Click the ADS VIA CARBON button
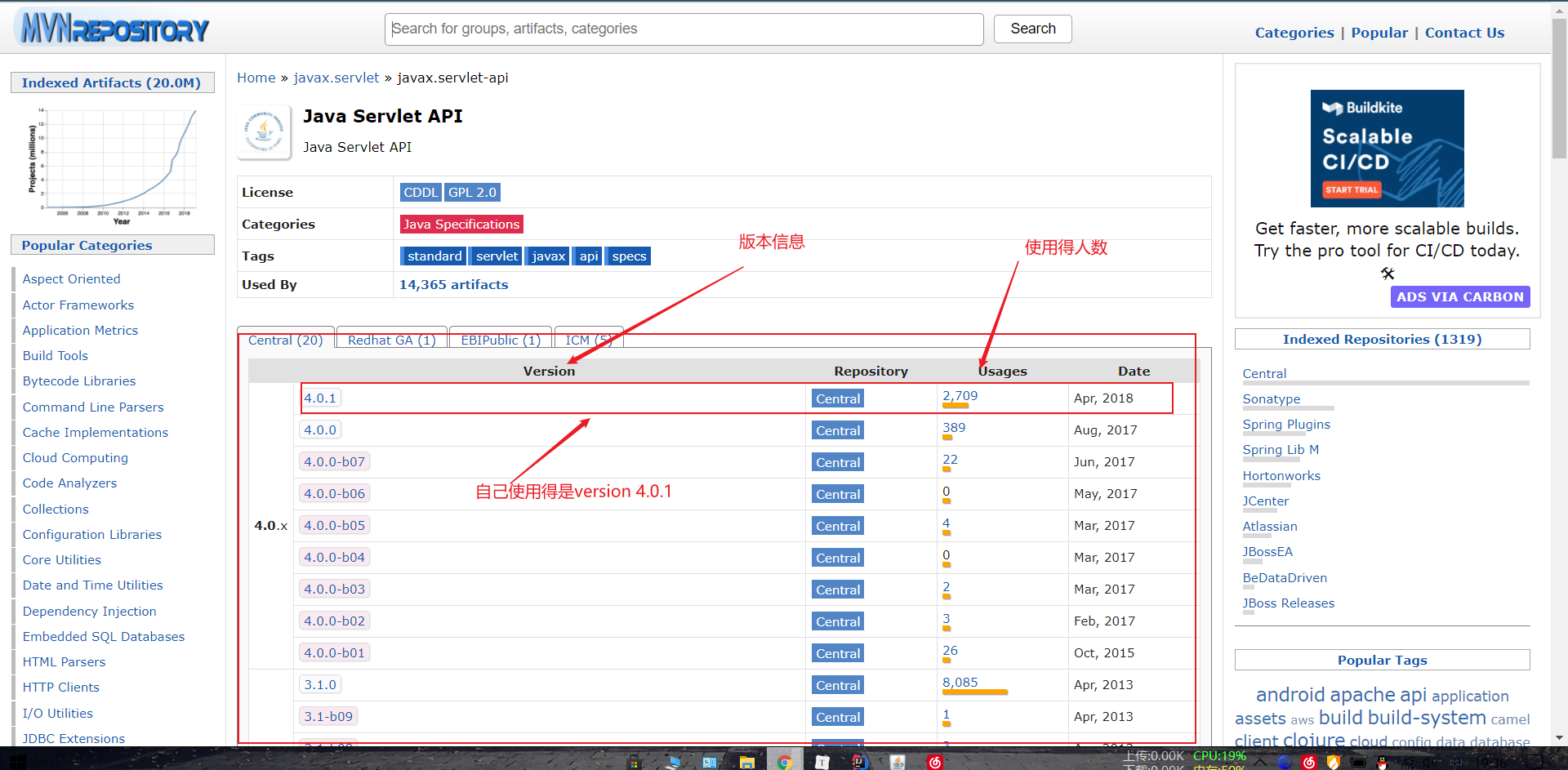This screenshot has height=770, width=1568. [1460, 296]
